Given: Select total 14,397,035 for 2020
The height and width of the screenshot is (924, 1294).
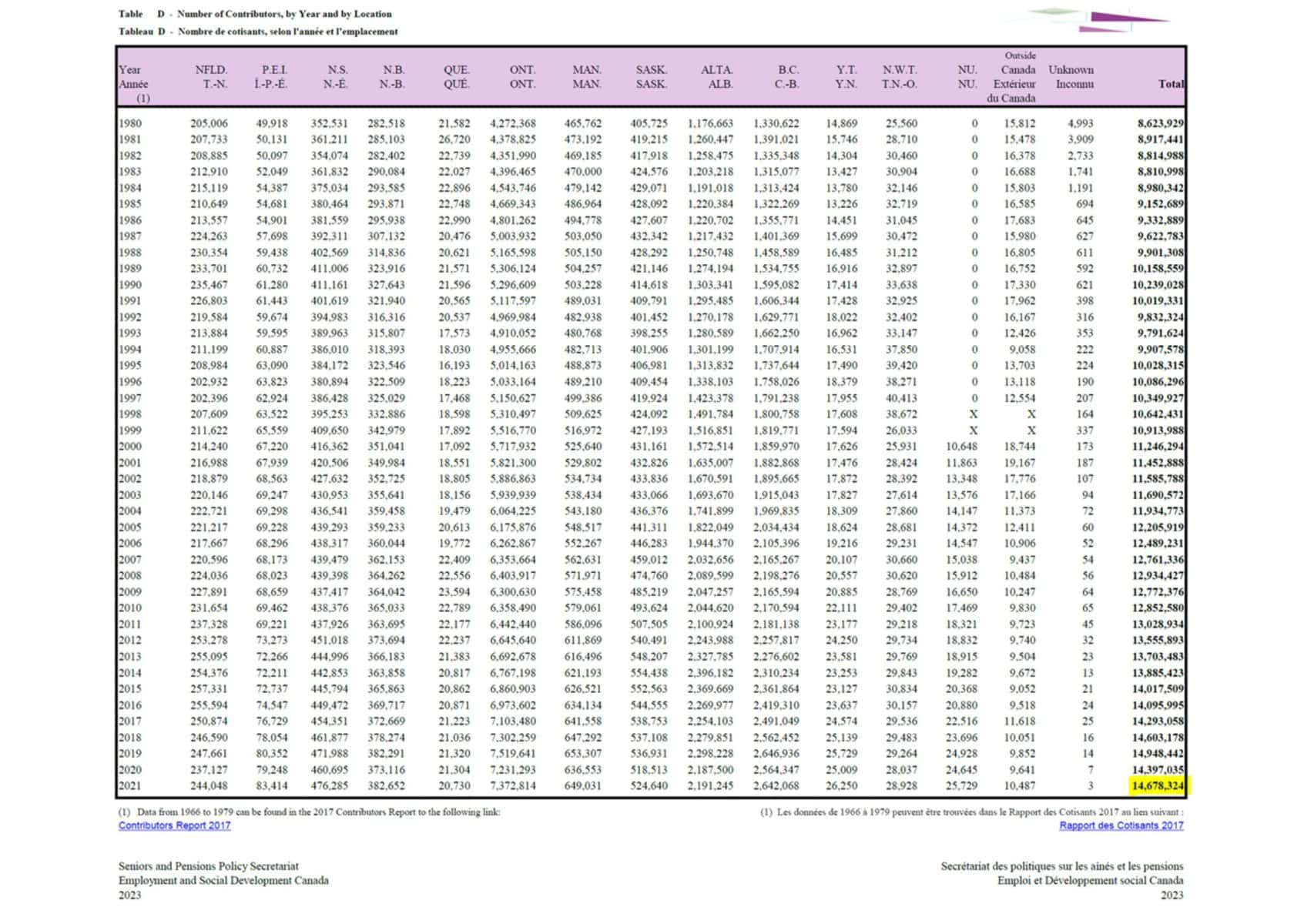Looking at the screenshot, I should [1158, 770].
